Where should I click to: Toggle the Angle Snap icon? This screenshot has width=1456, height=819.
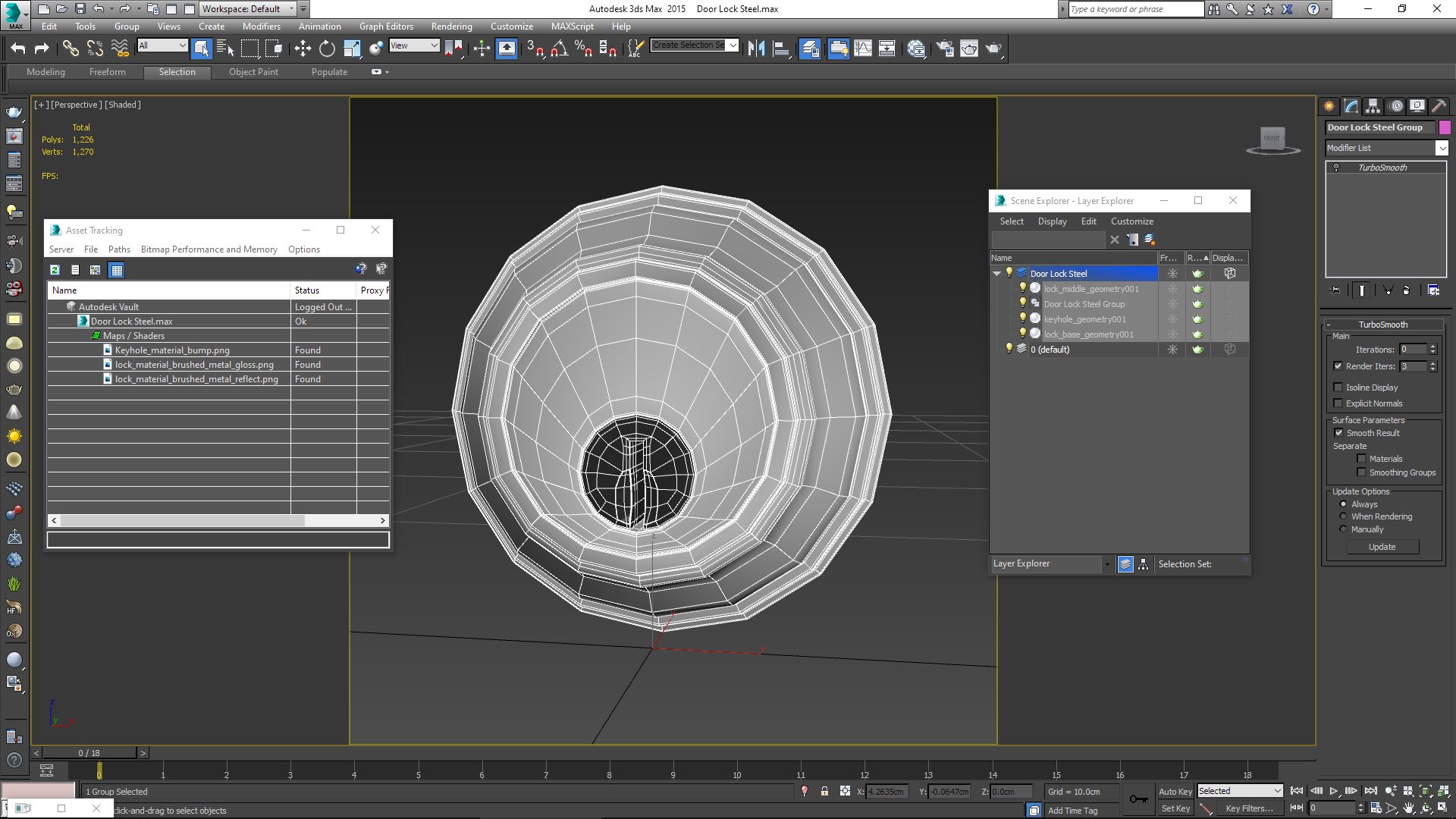coord(559,49)
